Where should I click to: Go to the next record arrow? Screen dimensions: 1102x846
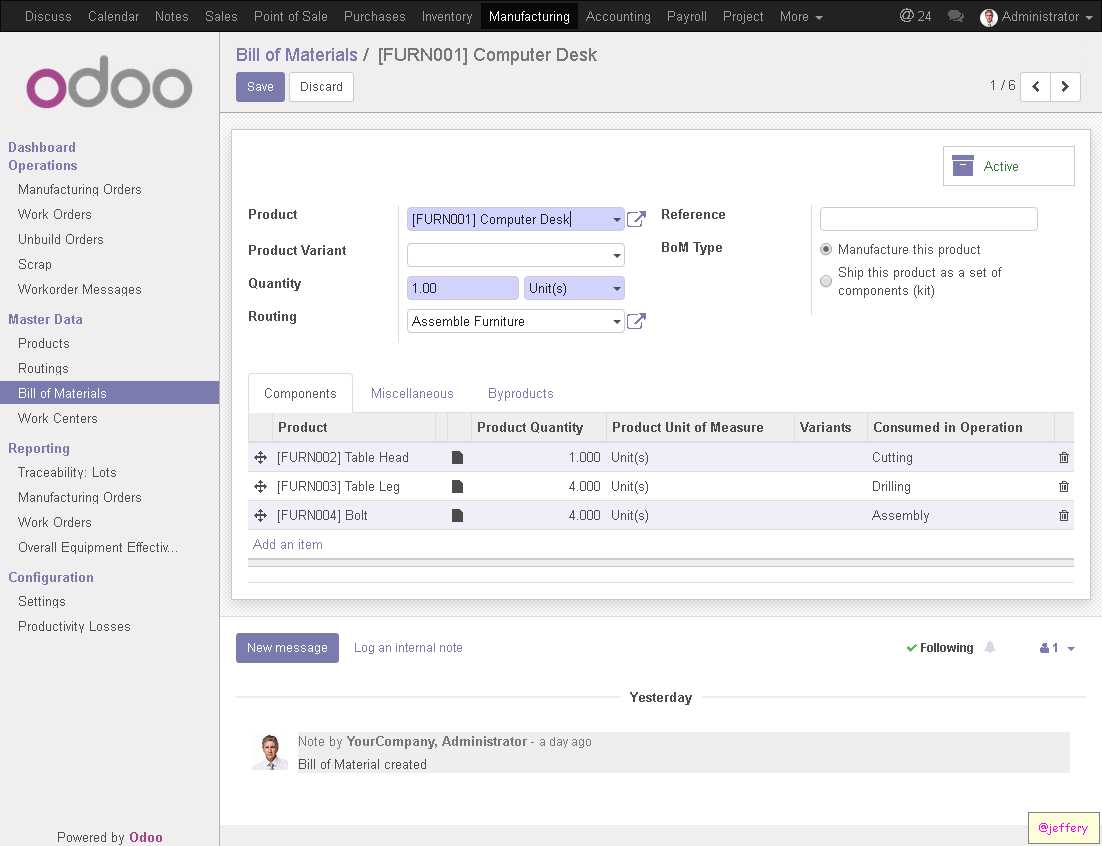[1065, 86]
